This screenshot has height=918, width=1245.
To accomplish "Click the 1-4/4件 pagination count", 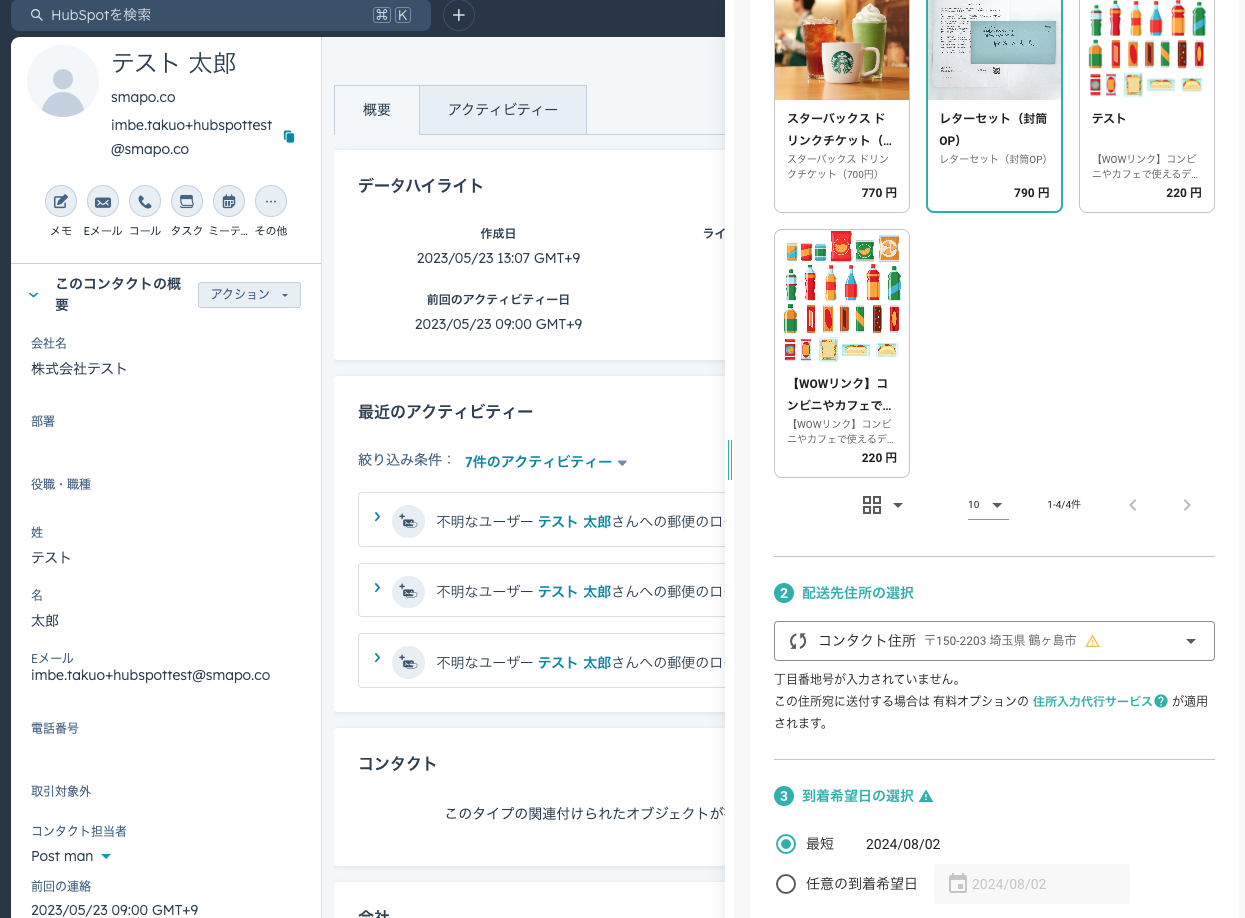I will [x=1064, y=505].
